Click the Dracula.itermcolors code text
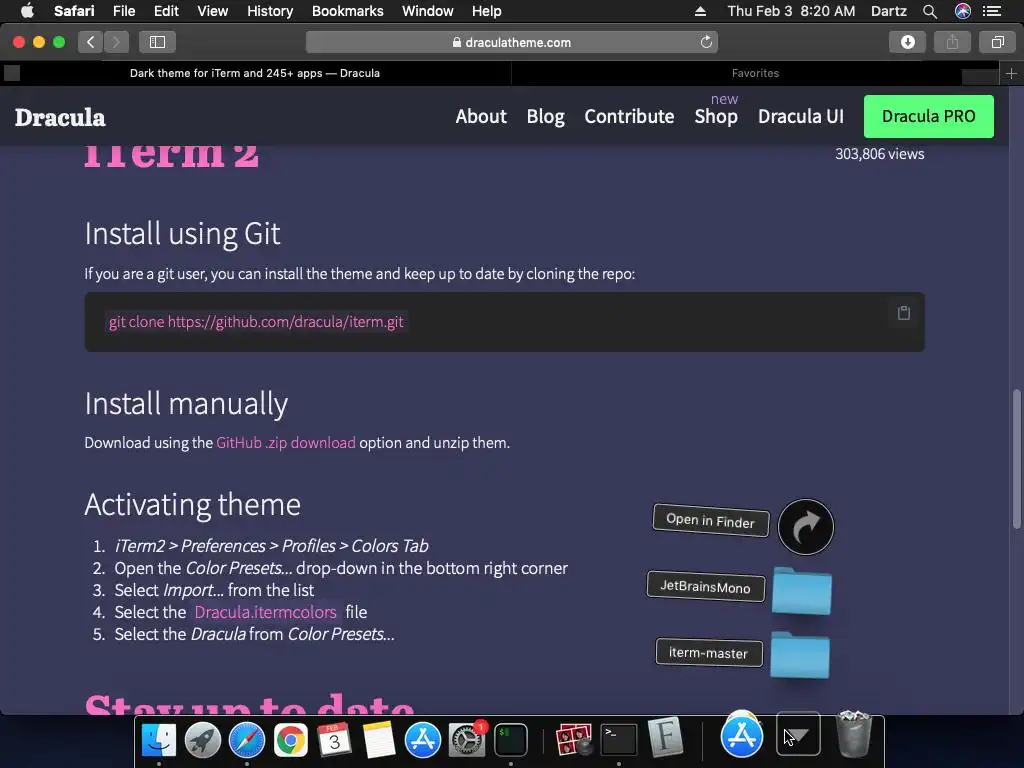 265,612
